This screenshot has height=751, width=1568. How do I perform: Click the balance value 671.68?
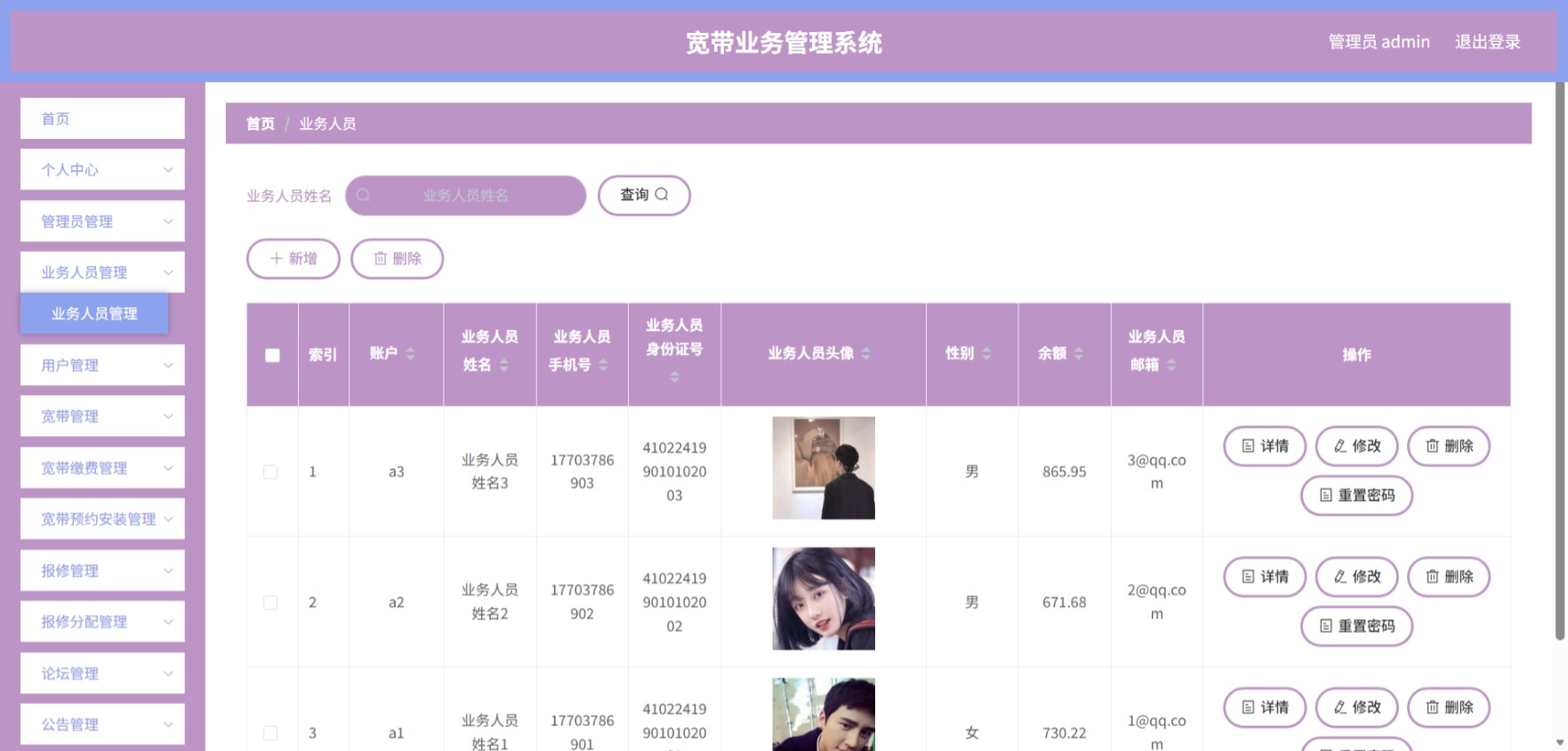click(x=1065, y=602)
